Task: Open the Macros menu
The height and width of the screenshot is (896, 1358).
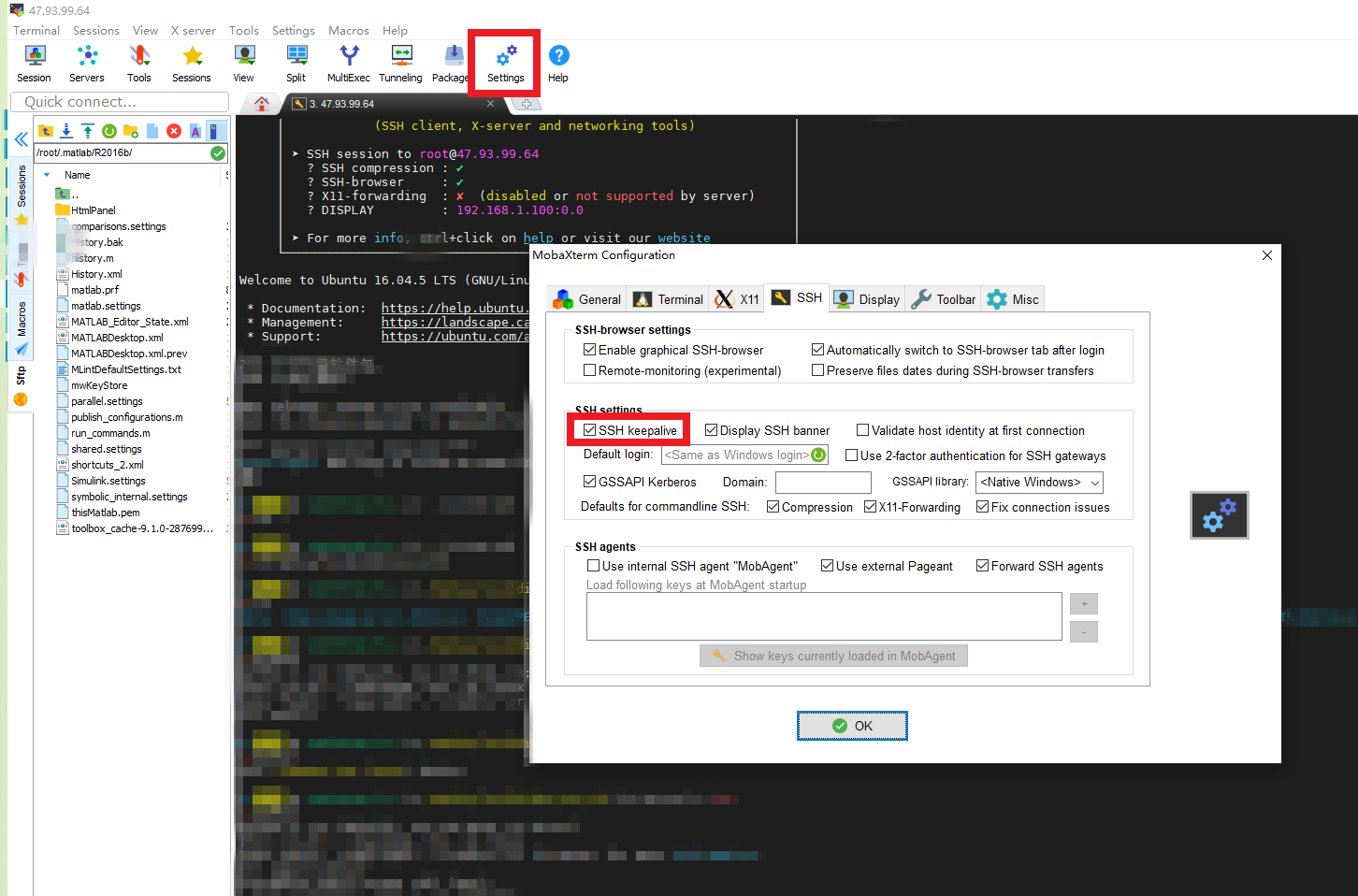Action: pos(349,31)
